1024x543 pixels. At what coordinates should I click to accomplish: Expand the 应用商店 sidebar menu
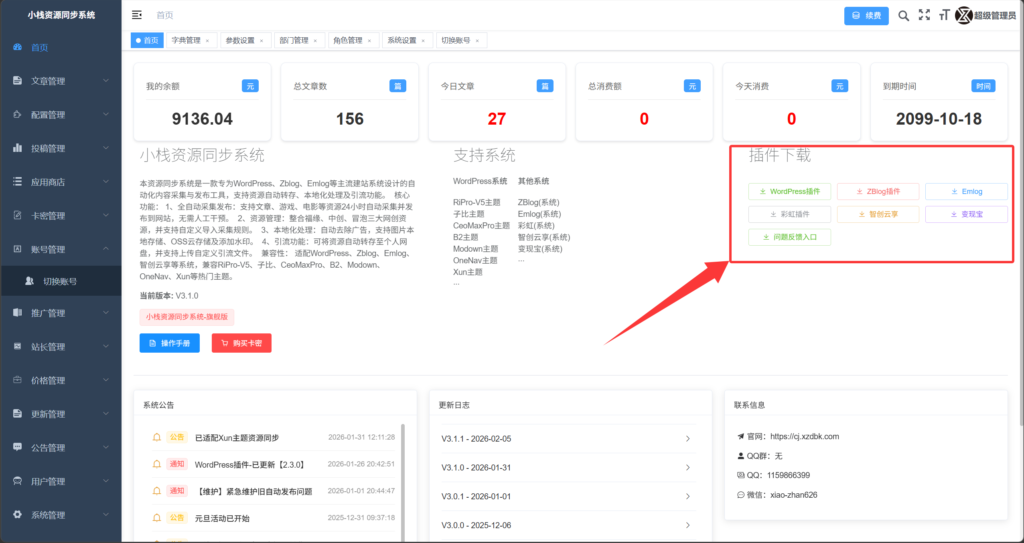(61, 182)
